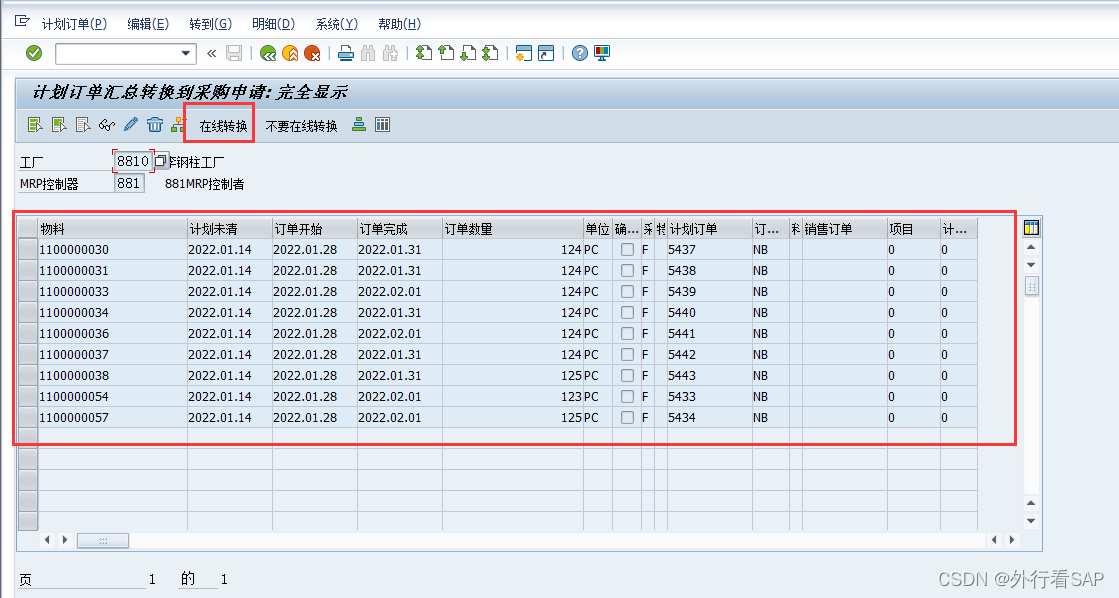Screen dimensions: 1119x598
Task: Click the 物料 column header
Action: [x=112, y=229]
